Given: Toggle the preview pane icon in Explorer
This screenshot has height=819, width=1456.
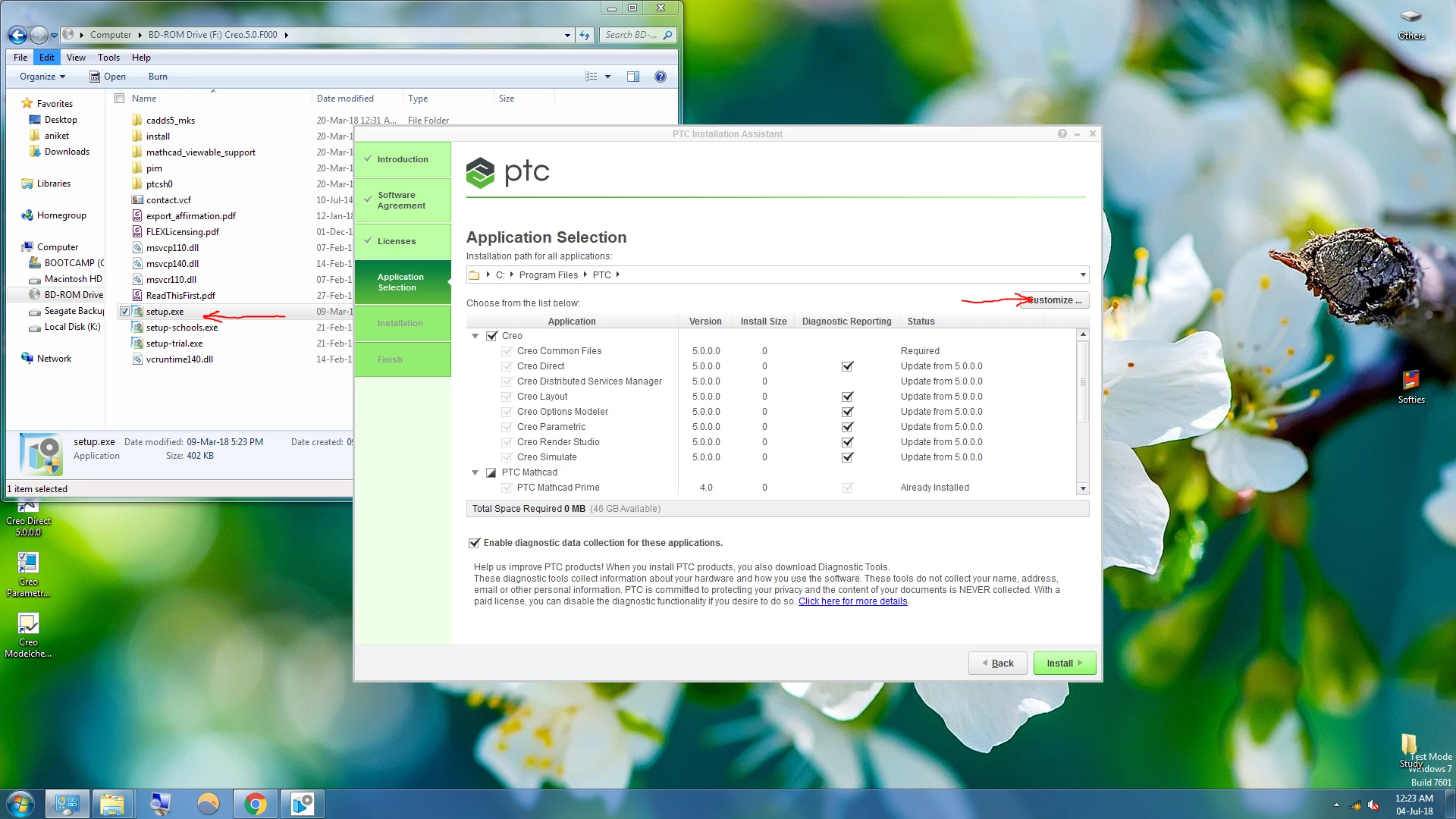Looking at the screenshot, I should tap(633, 77).
